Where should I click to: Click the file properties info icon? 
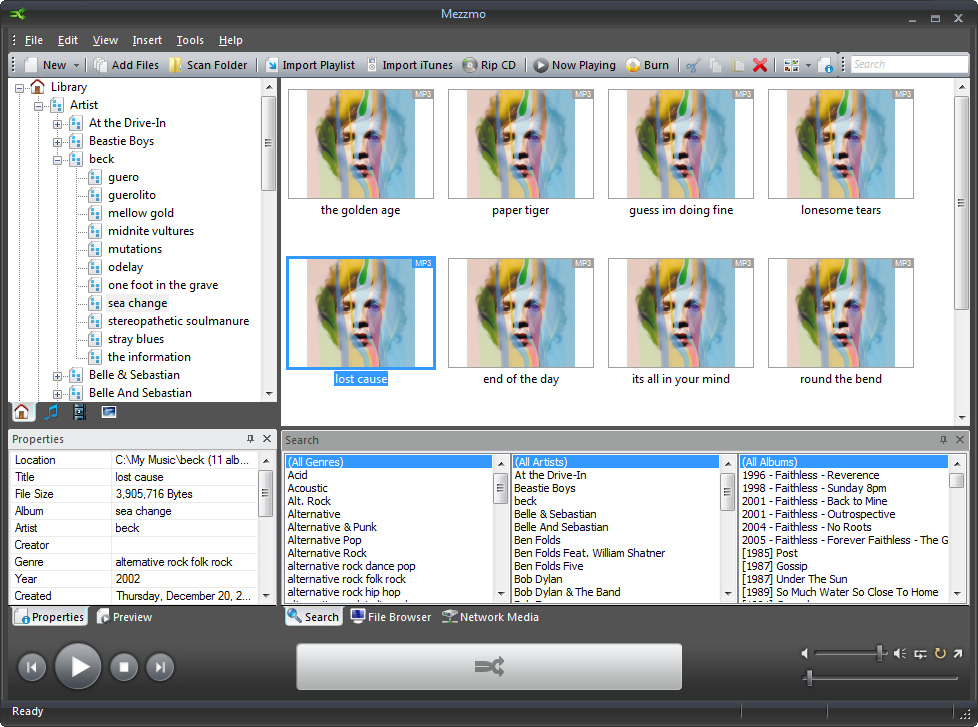[825, 65]
